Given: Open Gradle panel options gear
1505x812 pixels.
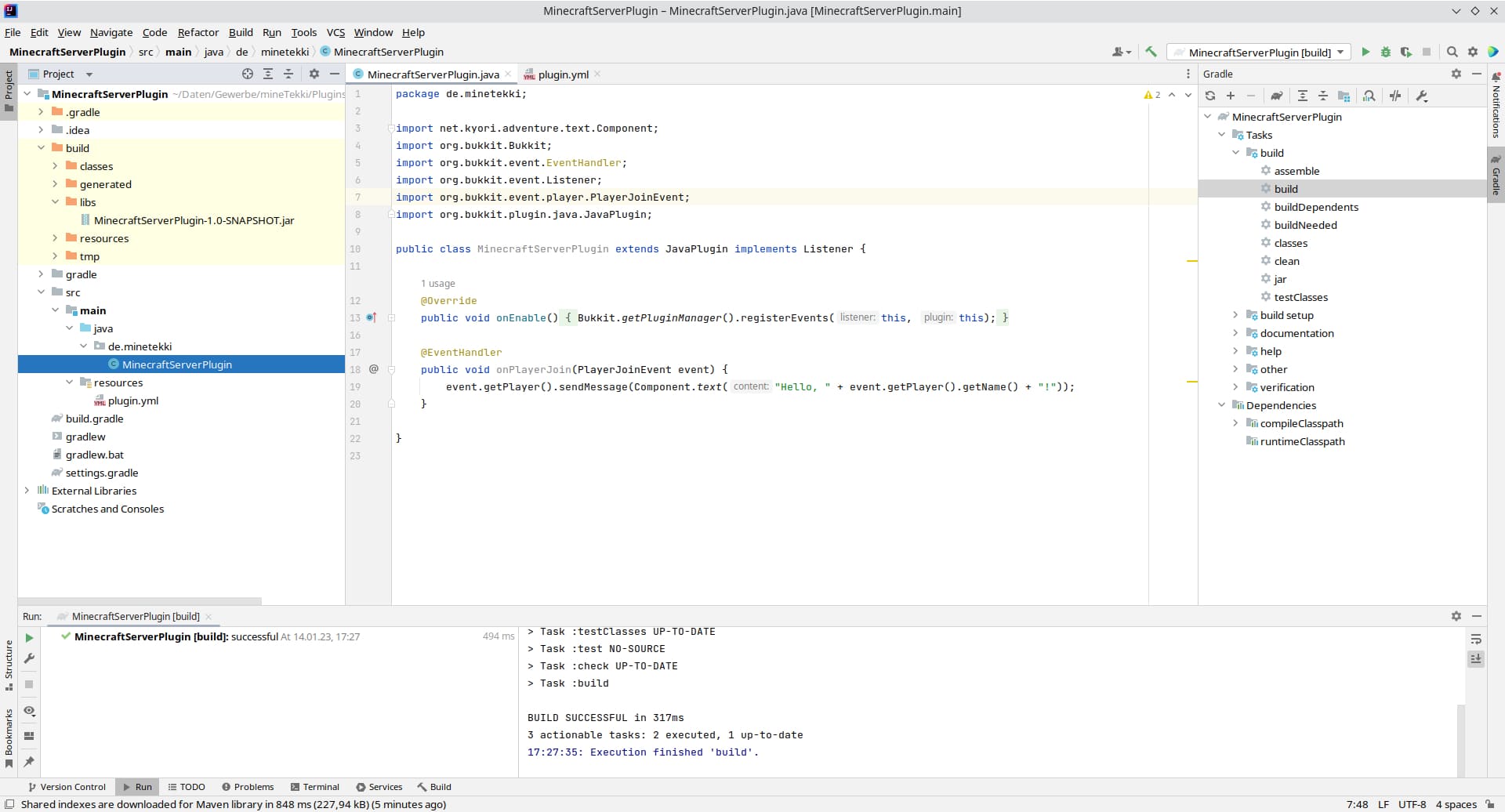Looking at the screenshot, I should click(1456, 74).
